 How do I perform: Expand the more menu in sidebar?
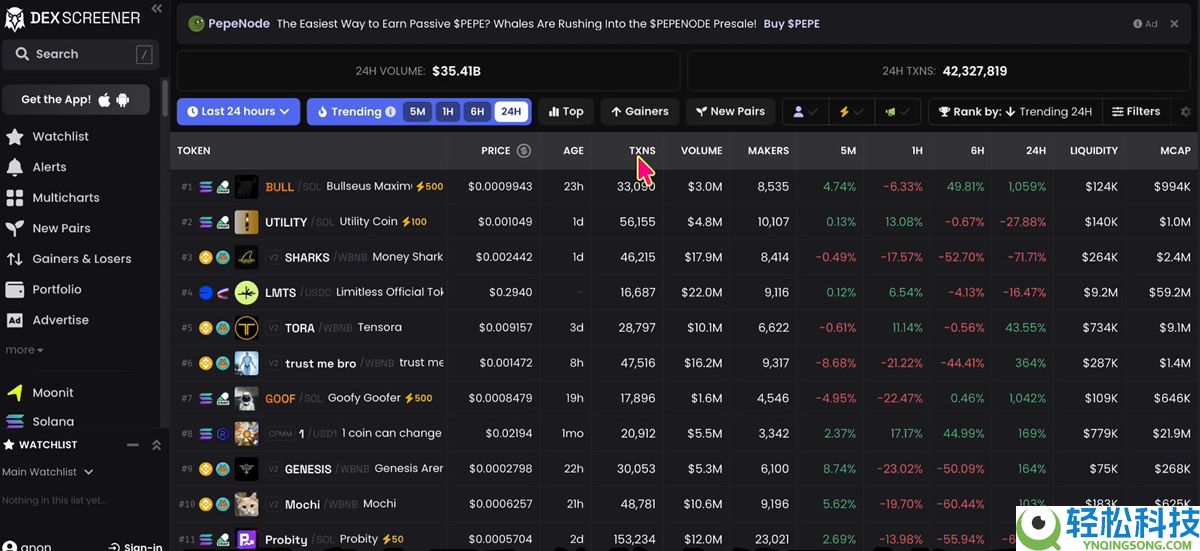point(24,350)
